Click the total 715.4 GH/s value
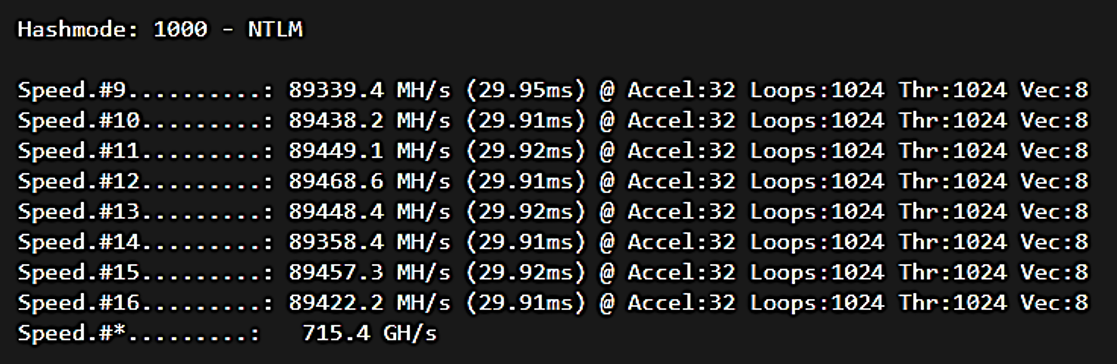Viewport: 1117px width, 364px height. [370, 333]
